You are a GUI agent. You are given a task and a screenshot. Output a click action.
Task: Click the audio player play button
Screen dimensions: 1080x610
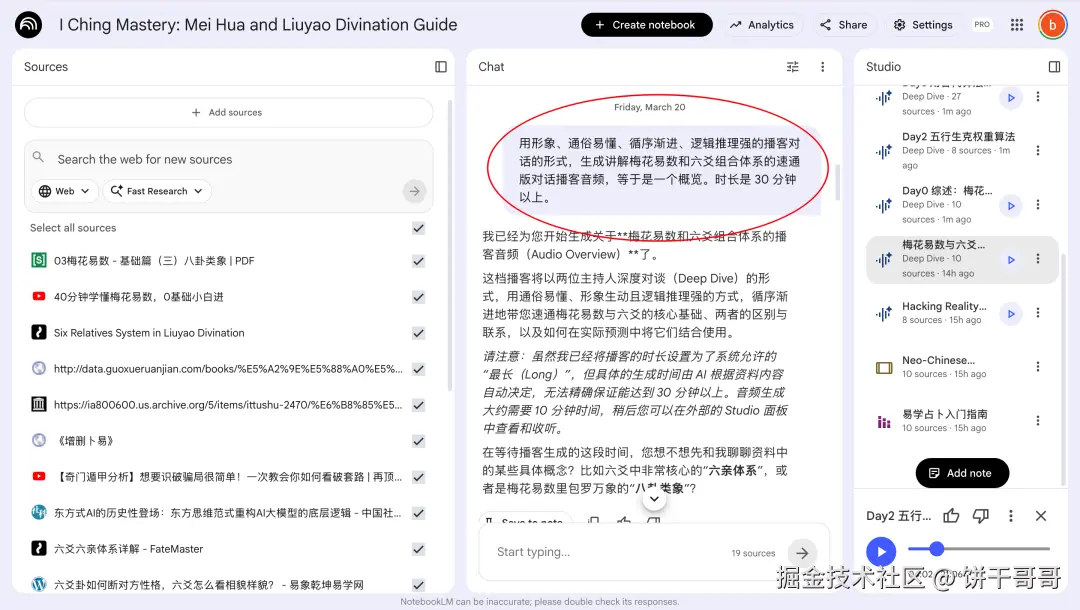click(x=881, y=551)
